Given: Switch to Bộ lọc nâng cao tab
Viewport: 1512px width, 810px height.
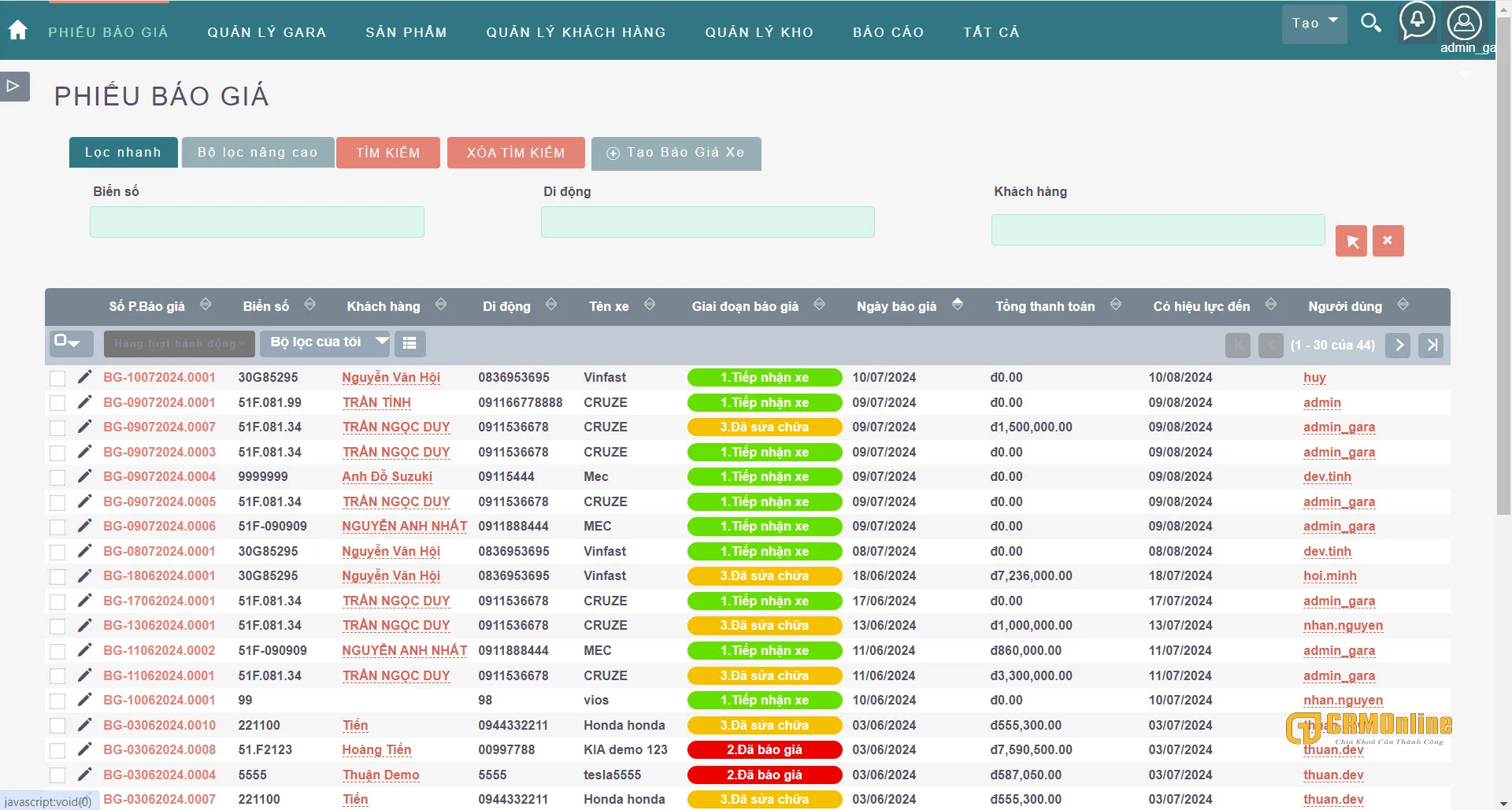Looking at the screenshot, I should (x=258, y=153).
